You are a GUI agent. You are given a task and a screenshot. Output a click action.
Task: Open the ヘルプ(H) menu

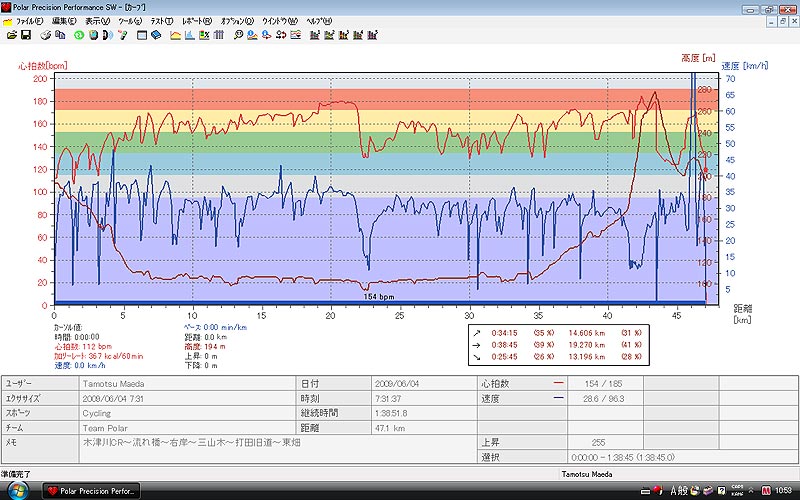pyautogui.click(x=319, y=21)
